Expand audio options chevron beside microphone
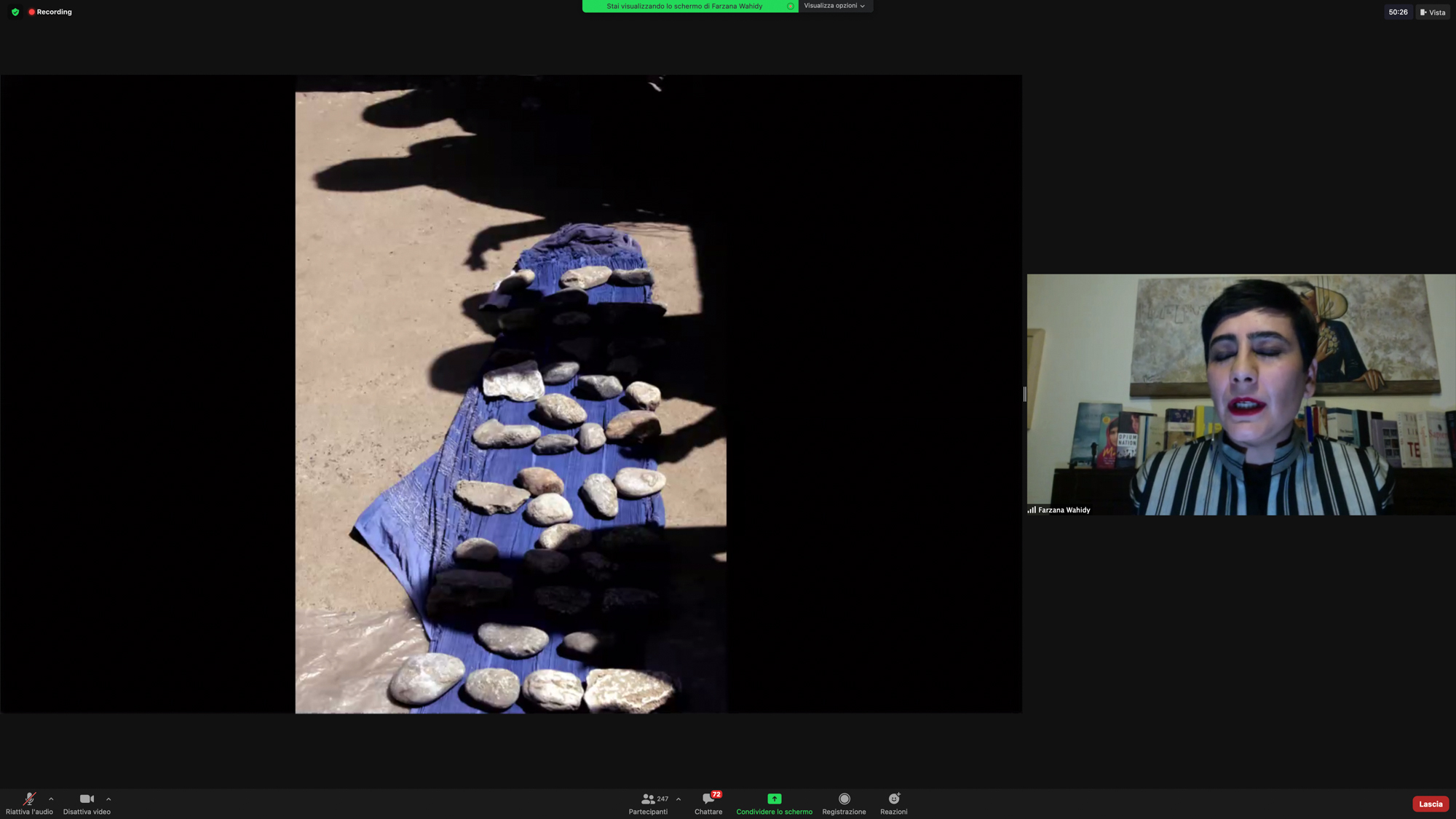Screen dimensions: 1456x819 click(x=51, y=799)
